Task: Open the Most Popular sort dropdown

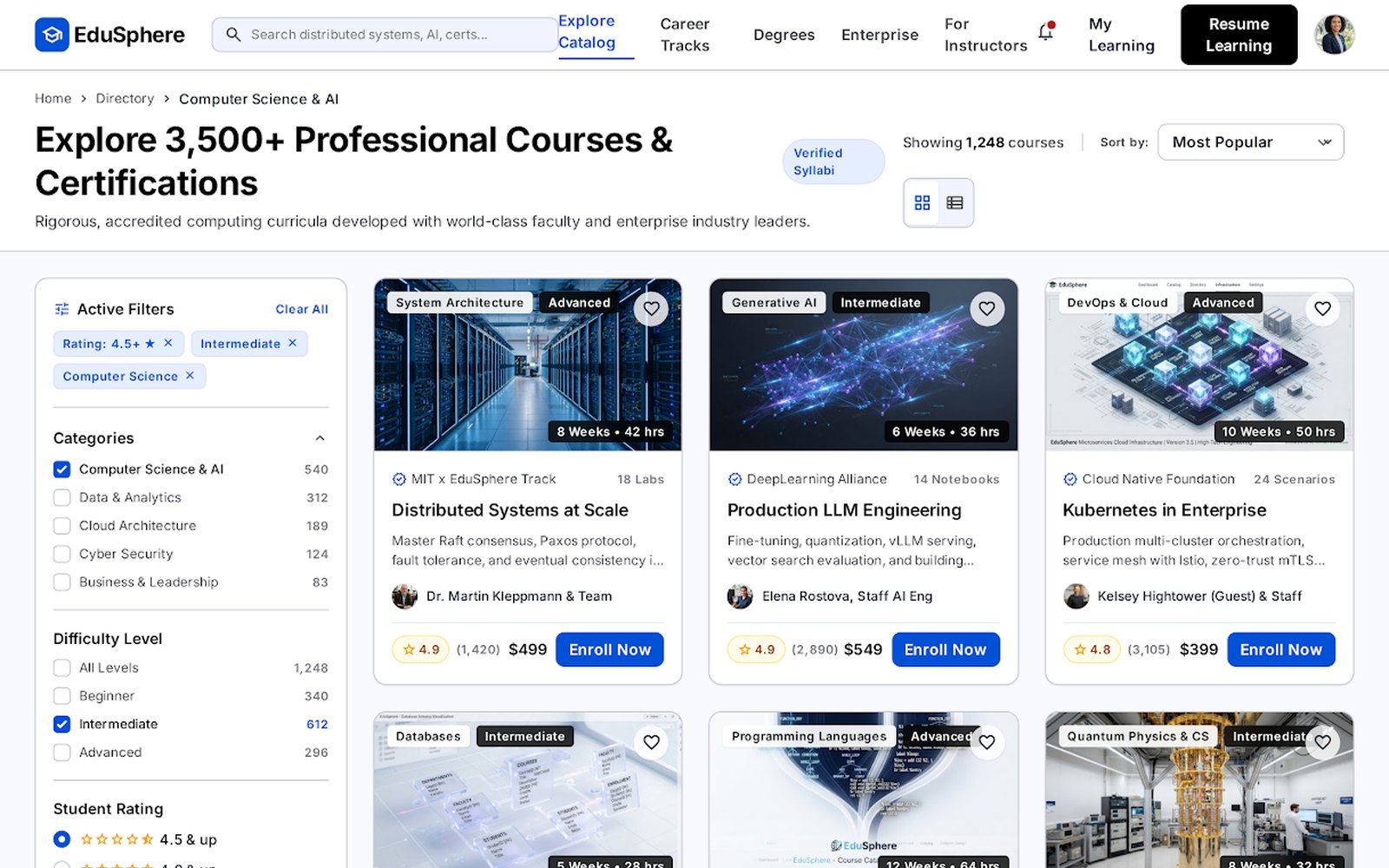Action: (x=1251, y=142)
